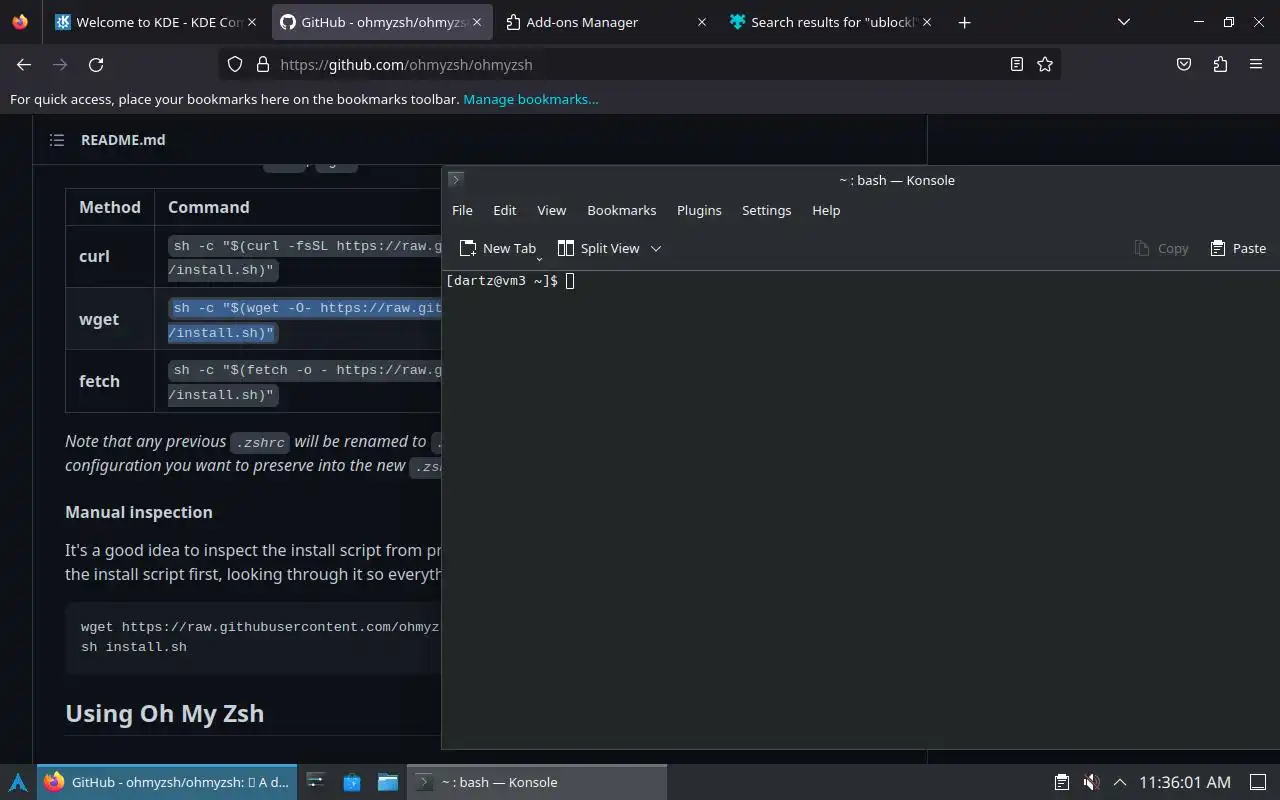List all tabs dropdown arrow
The width and height of the screenshot is (1280, 800).
coord(1124,22)
